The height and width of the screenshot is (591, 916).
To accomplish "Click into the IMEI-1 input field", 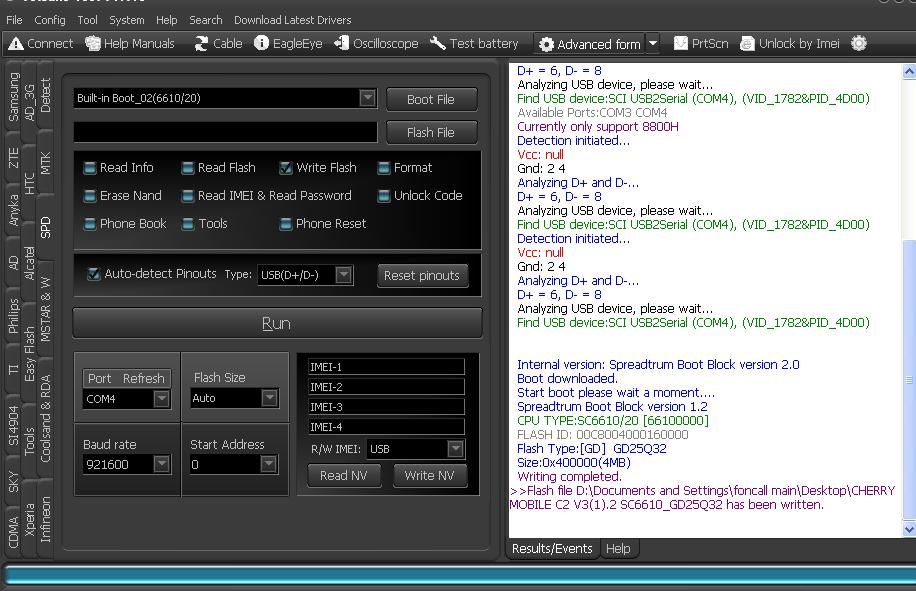I will [386, 367].
